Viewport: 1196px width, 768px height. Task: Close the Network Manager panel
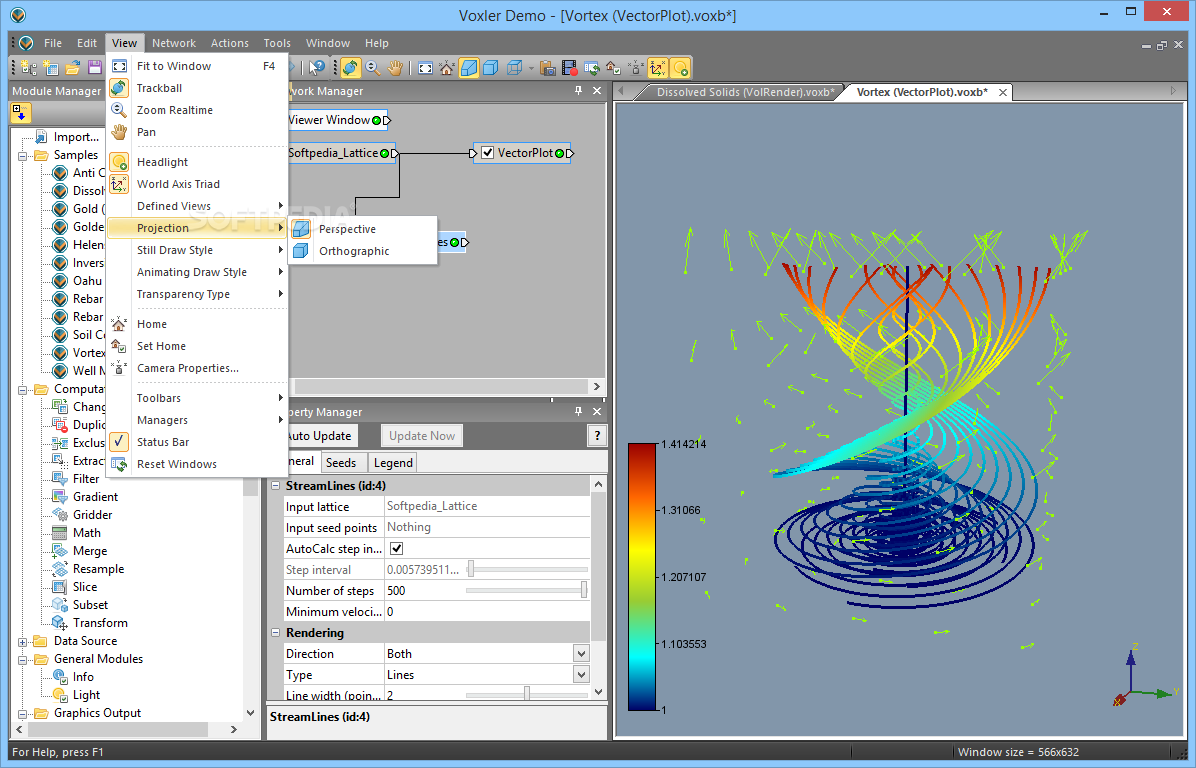point(597,91)
